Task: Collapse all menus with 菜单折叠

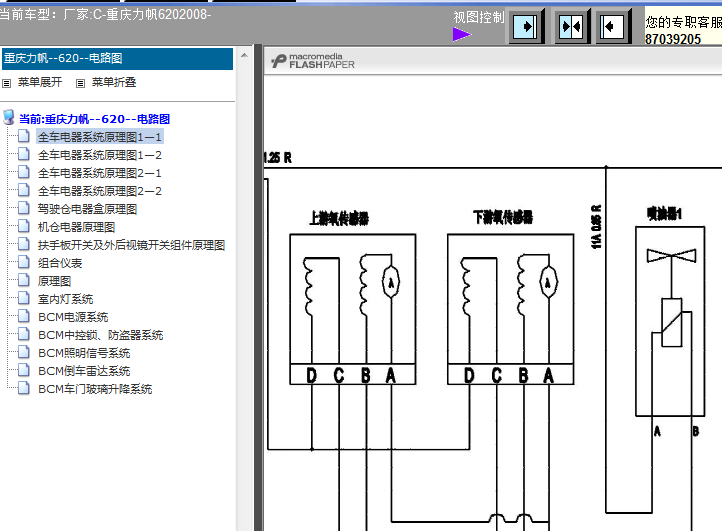Action: point(114,82)
